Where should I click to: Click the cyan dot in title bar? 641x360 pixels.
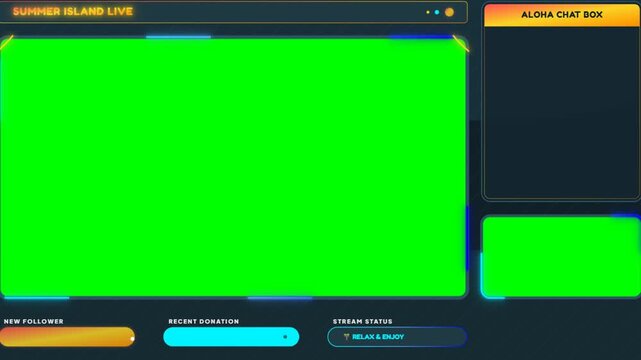point(437,12)
